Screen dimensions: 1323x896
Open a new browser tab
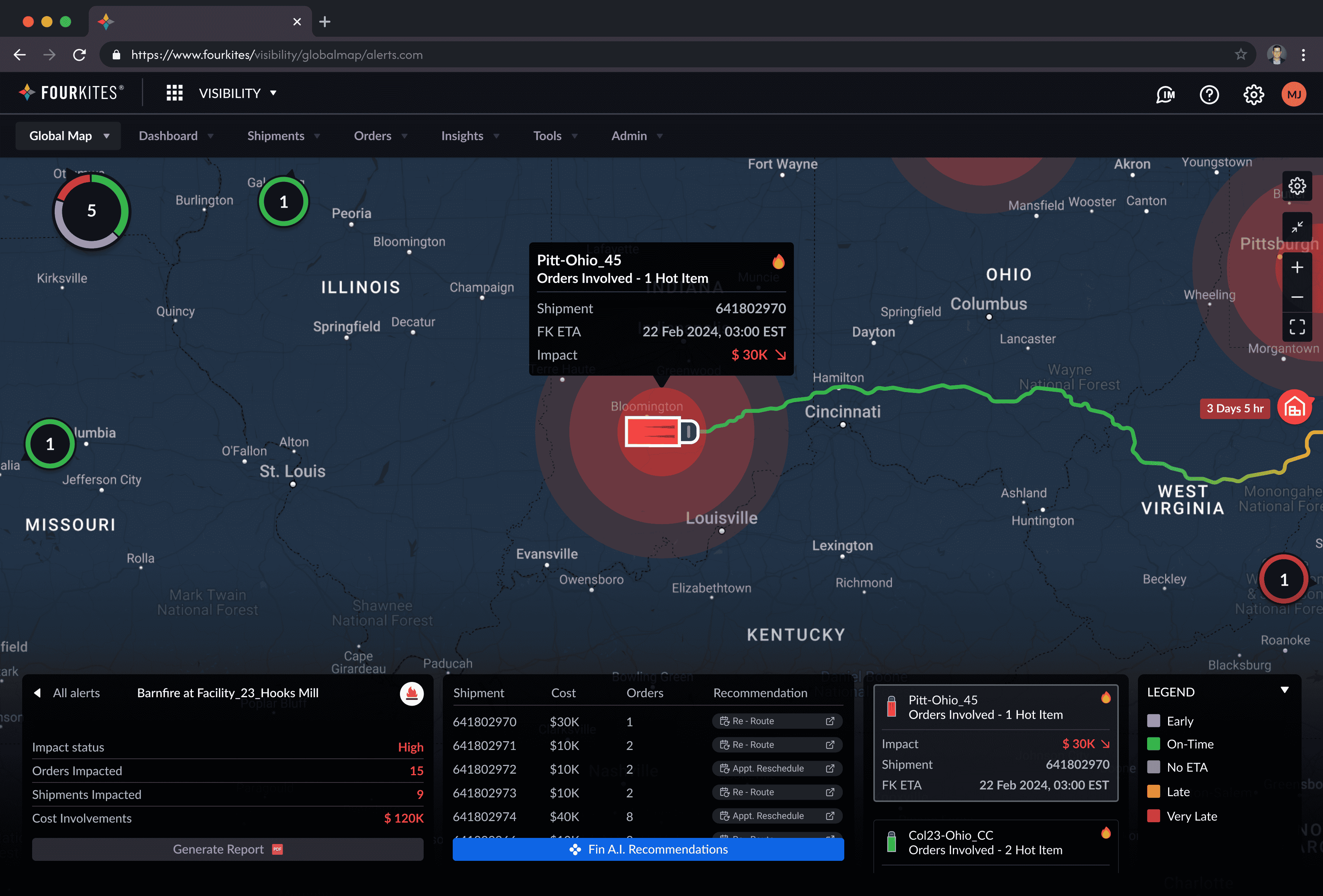point(325,22)
